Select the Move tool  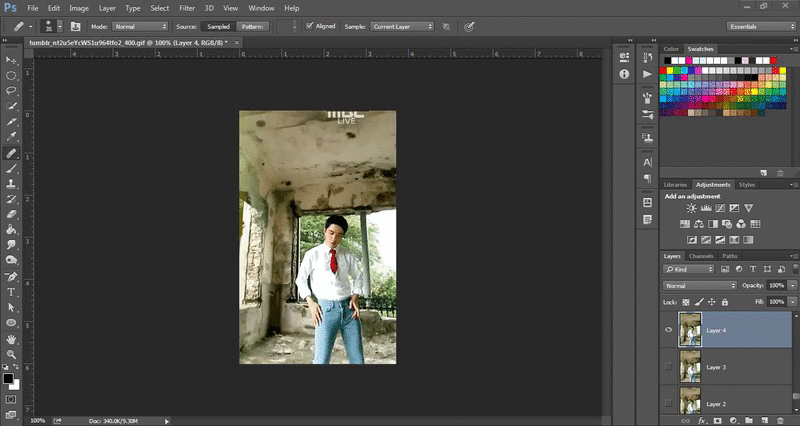[11, 60]
